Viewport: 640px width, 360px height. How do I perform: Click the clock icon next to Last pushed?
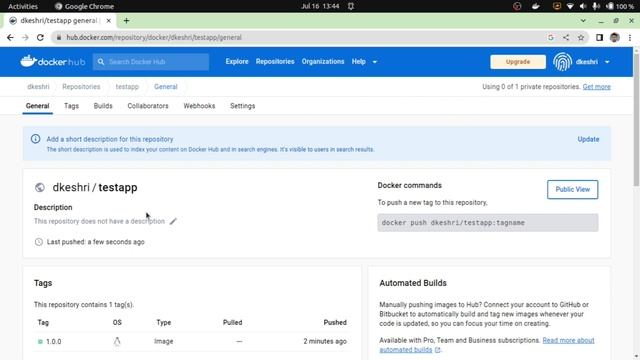(x=39, y=242)
